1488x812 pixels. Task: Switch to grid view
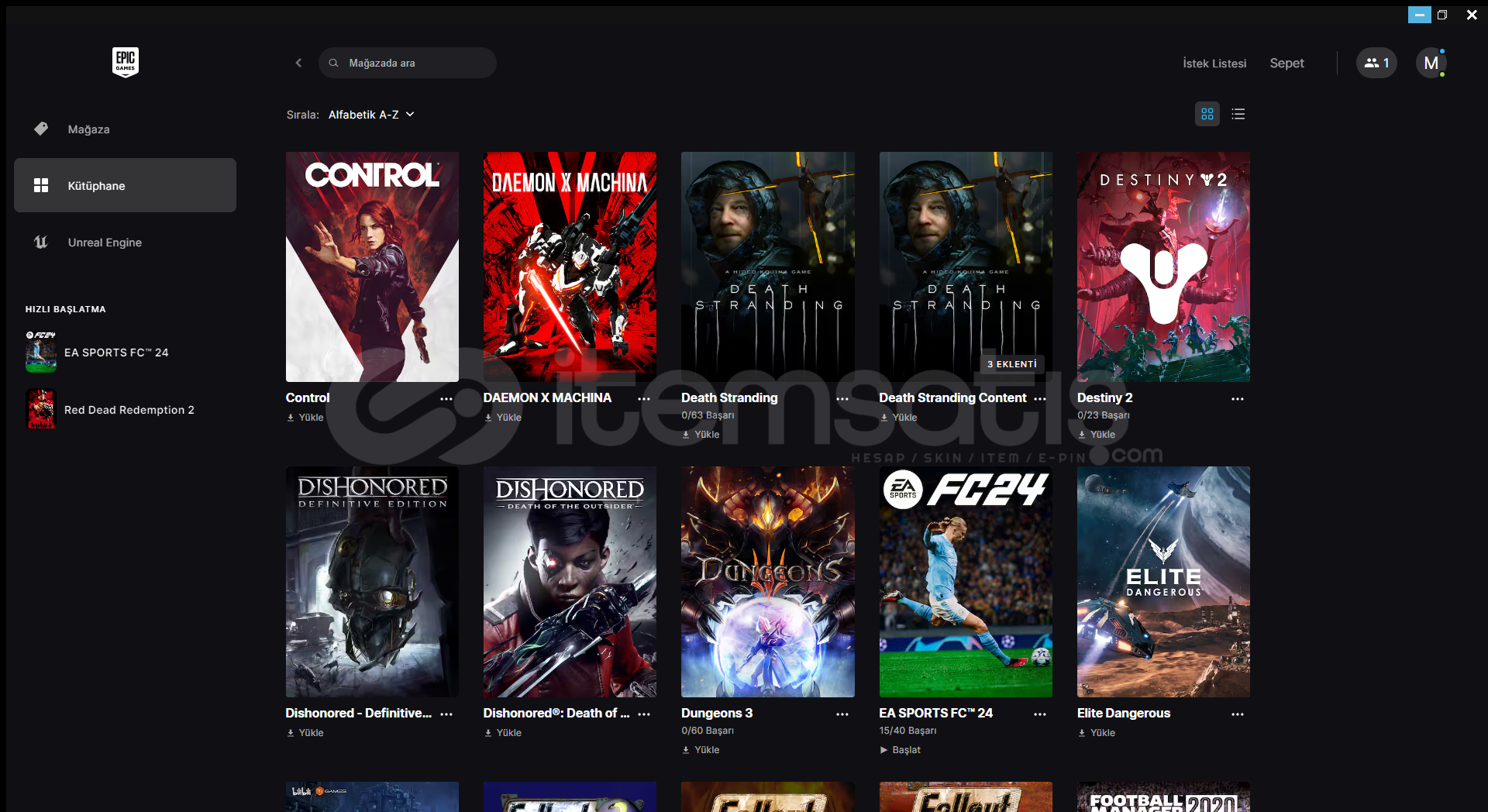(x=1207, y=114)
